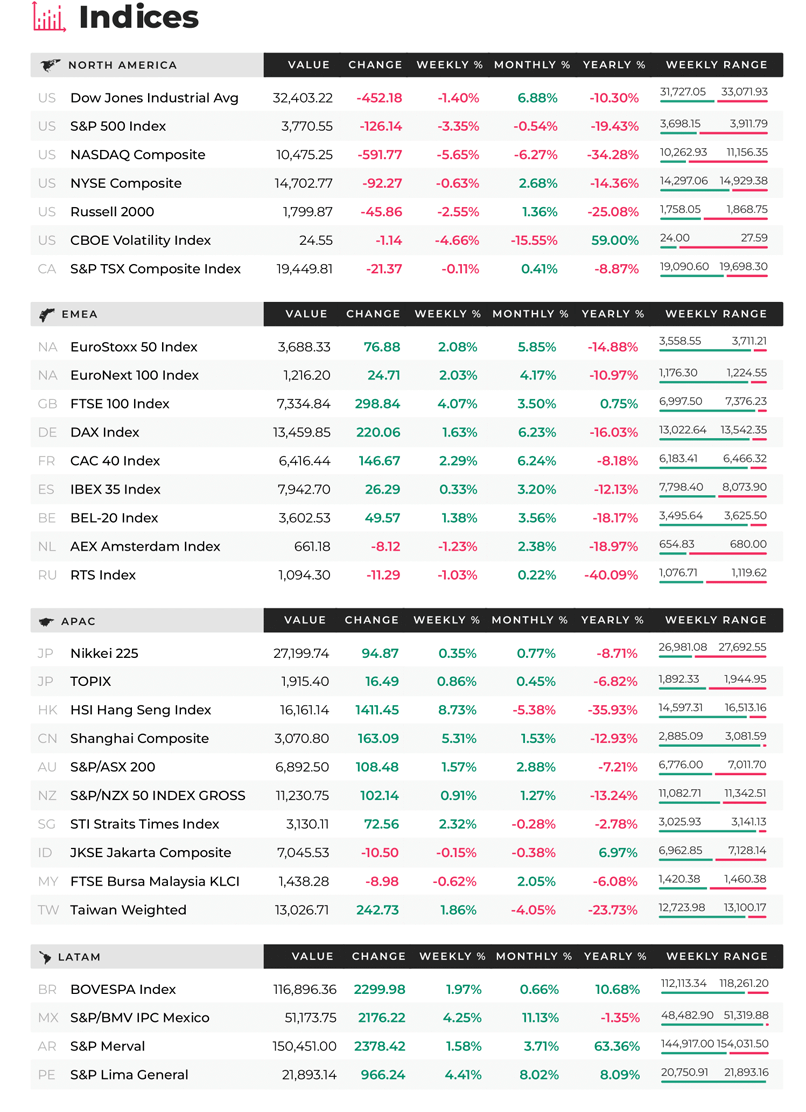
Task: Open the Taiwan Weighted index entry
Action: pos(406,910)
